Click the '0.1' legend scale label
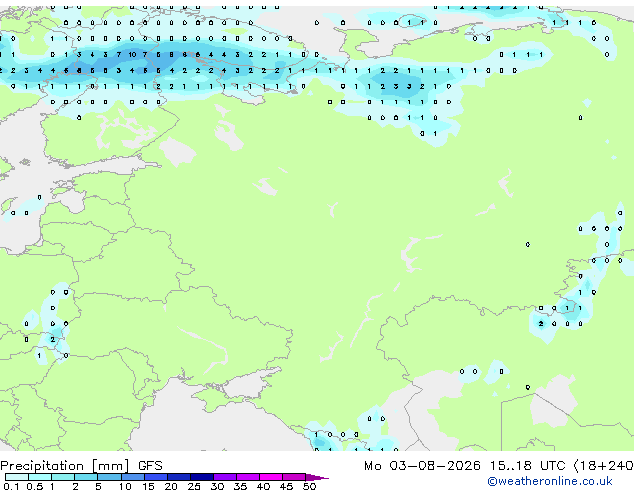Viewport: 634px width, 490px height. 11,486
